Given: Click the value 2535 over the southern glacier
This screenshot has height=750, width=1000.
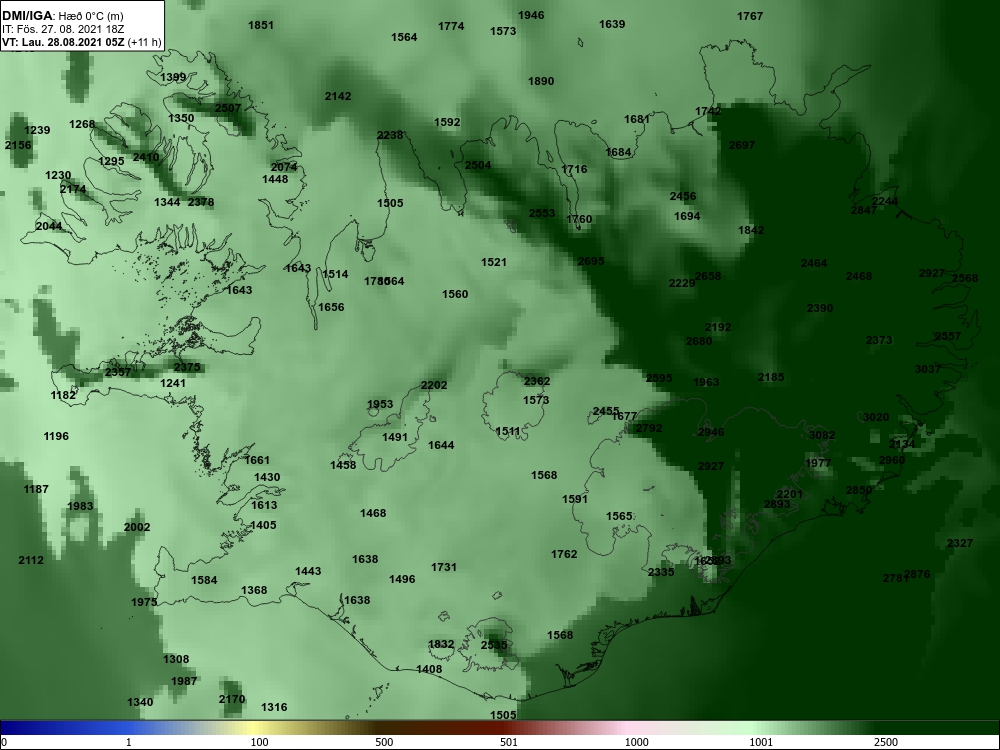Looking at the screenshot, I should click(494, 645).
